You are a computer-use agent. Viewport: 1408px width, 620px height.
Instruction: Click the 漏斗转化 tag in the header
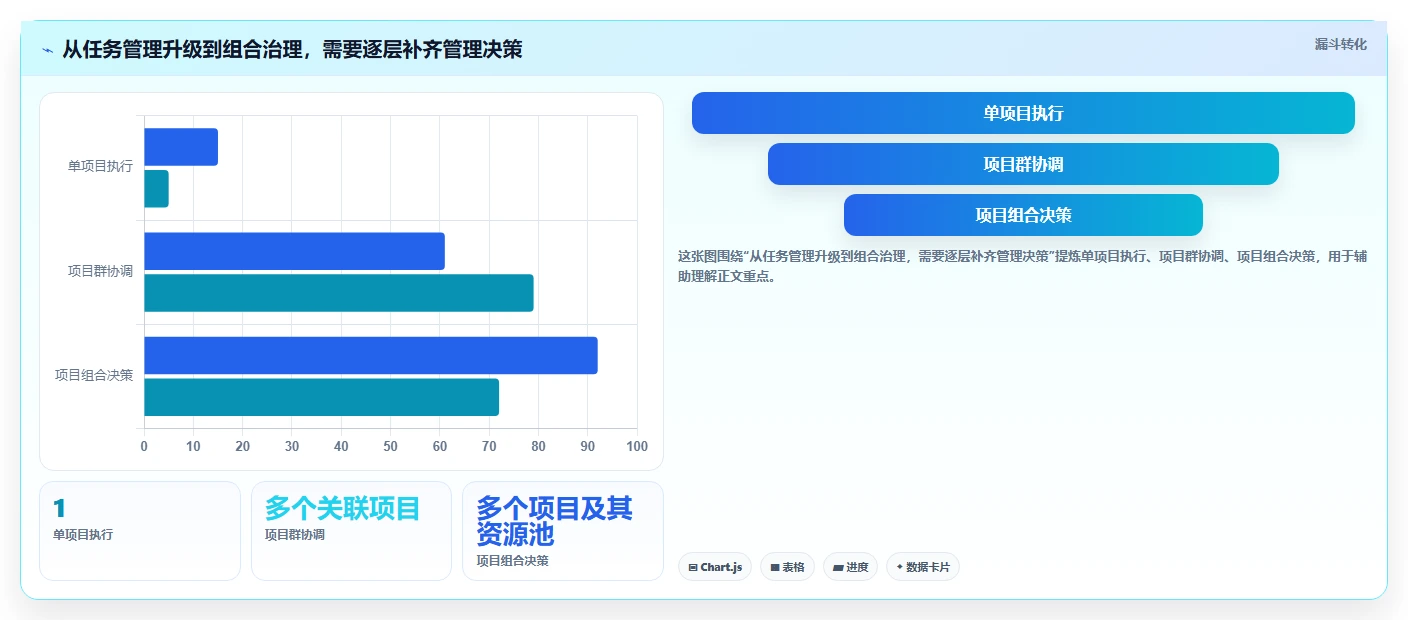1340,44
